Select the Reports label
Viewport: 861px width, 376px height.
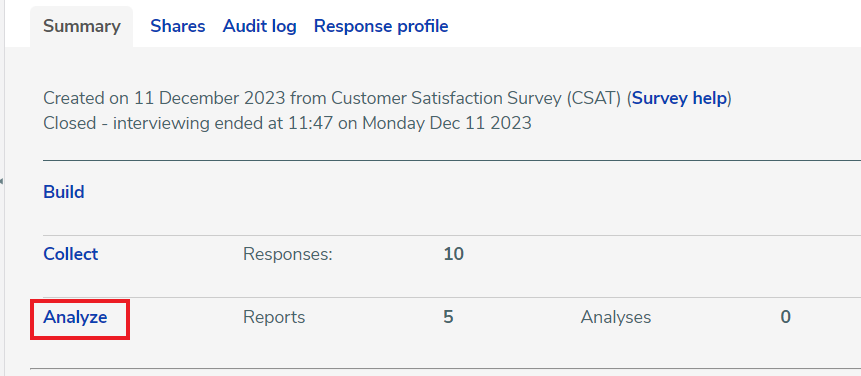point(274,317)
